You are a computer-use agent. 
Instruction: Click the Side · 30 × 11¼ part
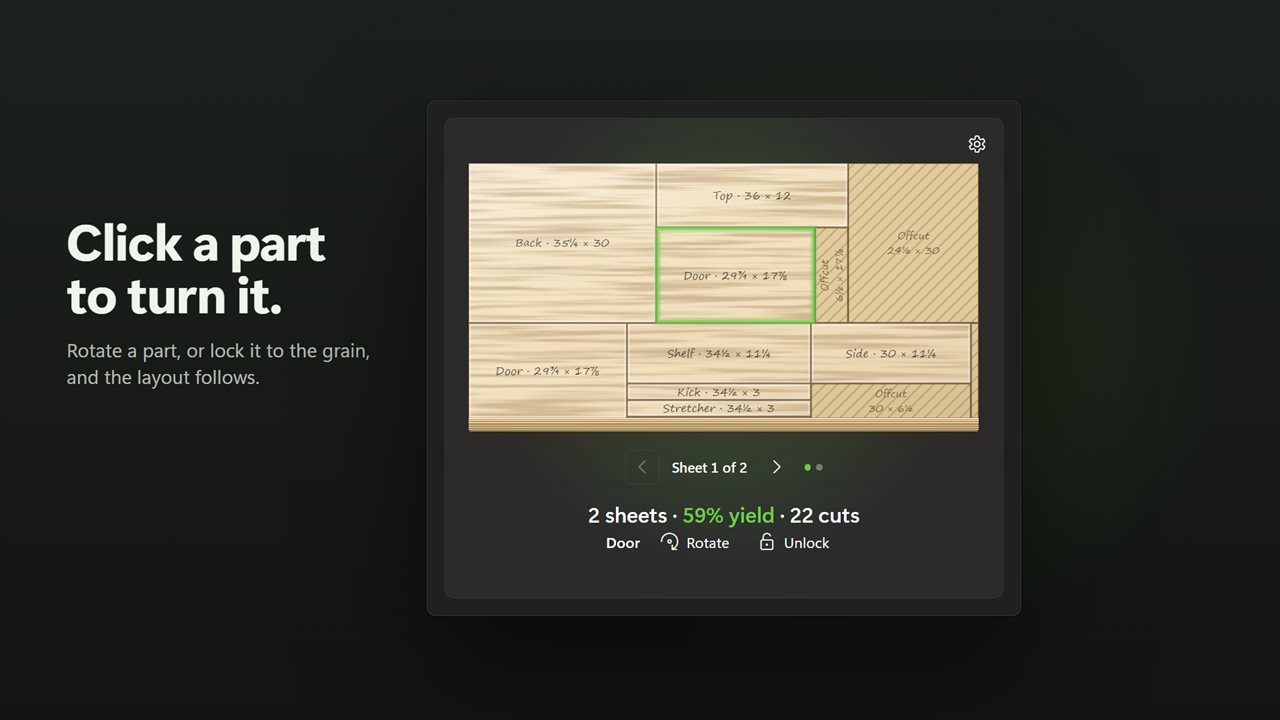(891, 353)
